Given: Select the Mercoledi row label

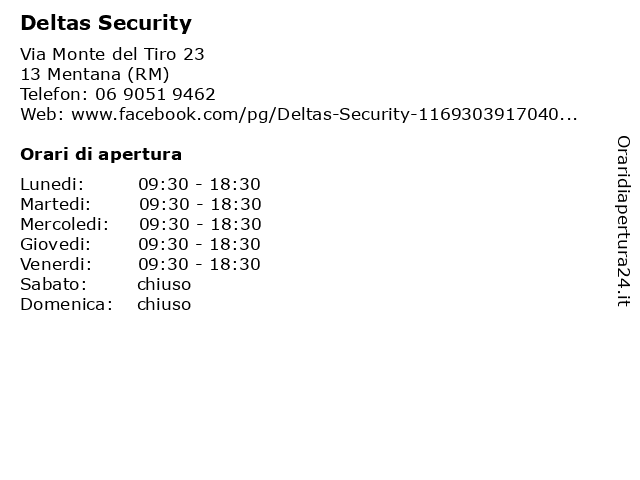Looking at the screenshot, I should (x=64, y=224).
